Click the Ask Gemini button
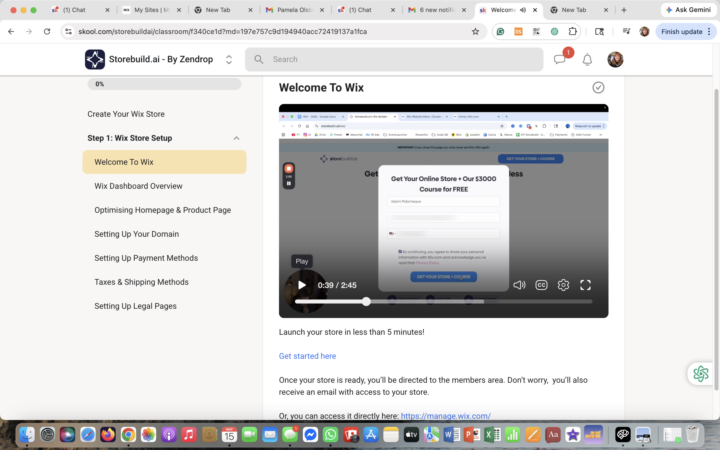Image resolution: width=720 pixels, height=450 pixels. tap(688, 10)
